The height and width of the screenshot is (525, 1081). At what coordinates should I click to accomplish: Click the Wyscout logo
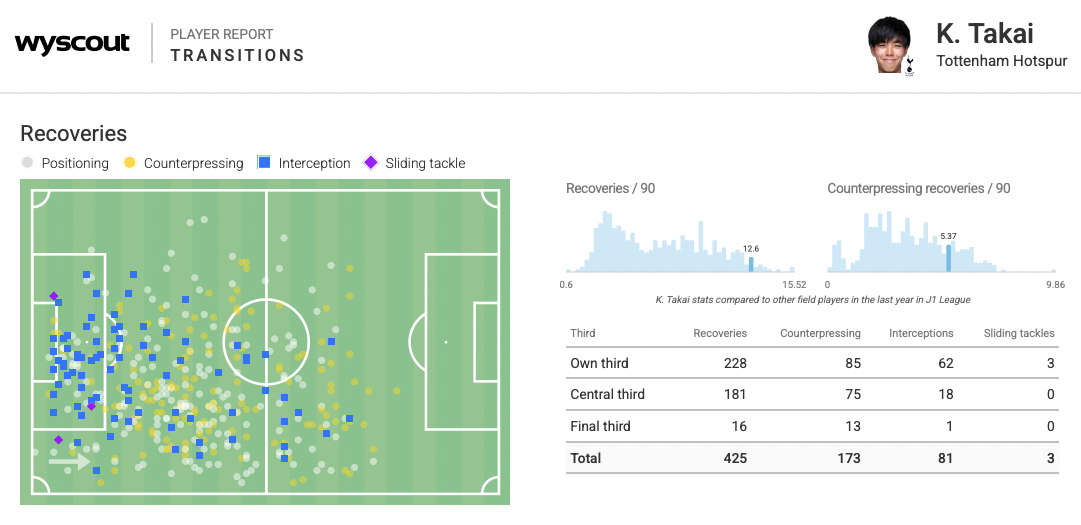[x=72, y=44]
